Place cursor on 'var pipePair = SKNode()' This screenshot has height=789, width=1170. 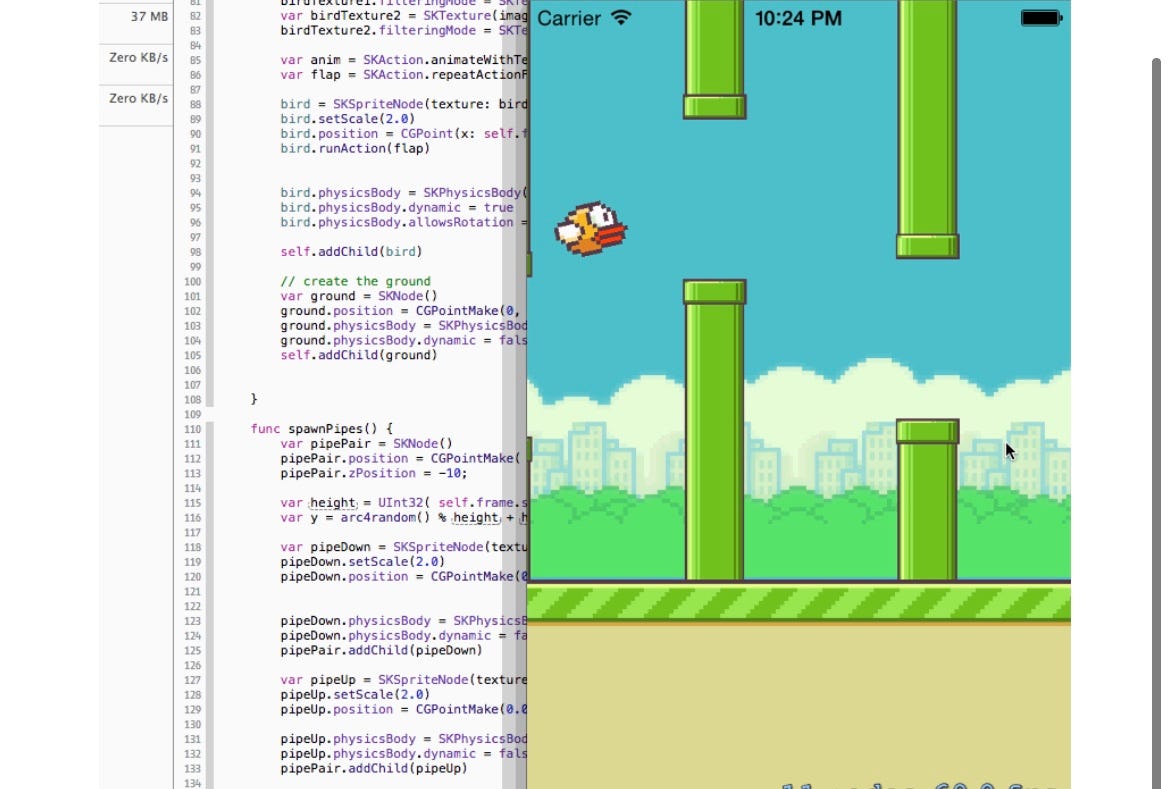click(x=366, y=444)
